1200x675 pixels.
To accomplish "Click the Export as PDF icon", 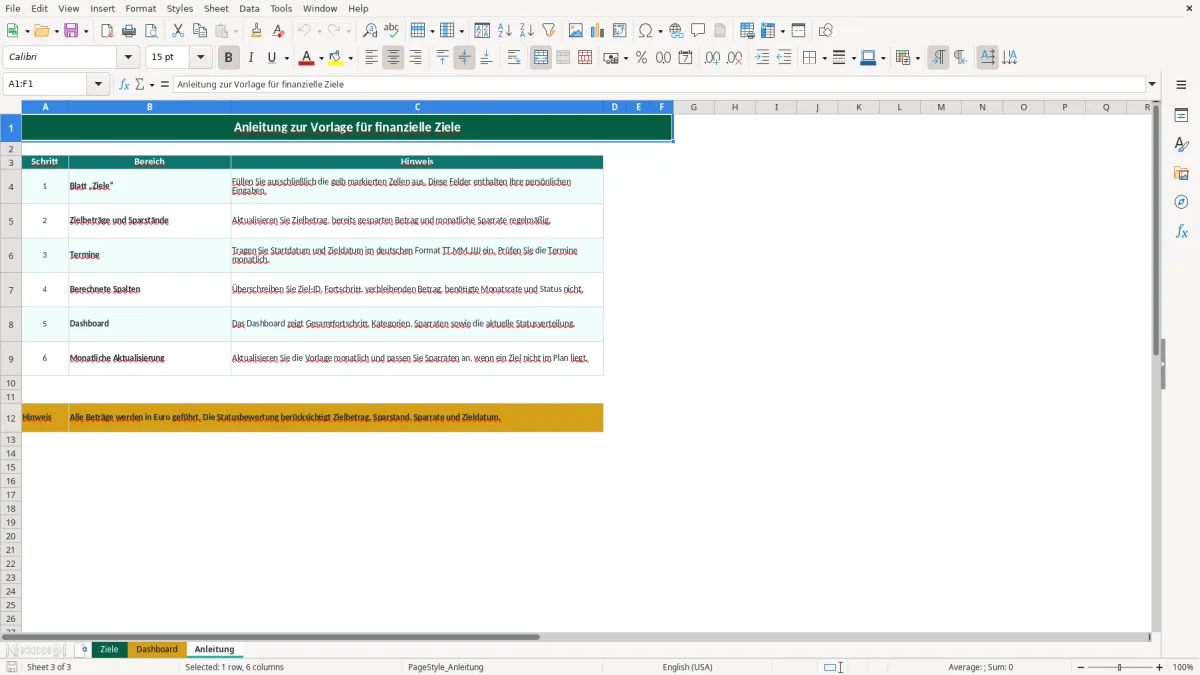I will (x=107, y=31).
